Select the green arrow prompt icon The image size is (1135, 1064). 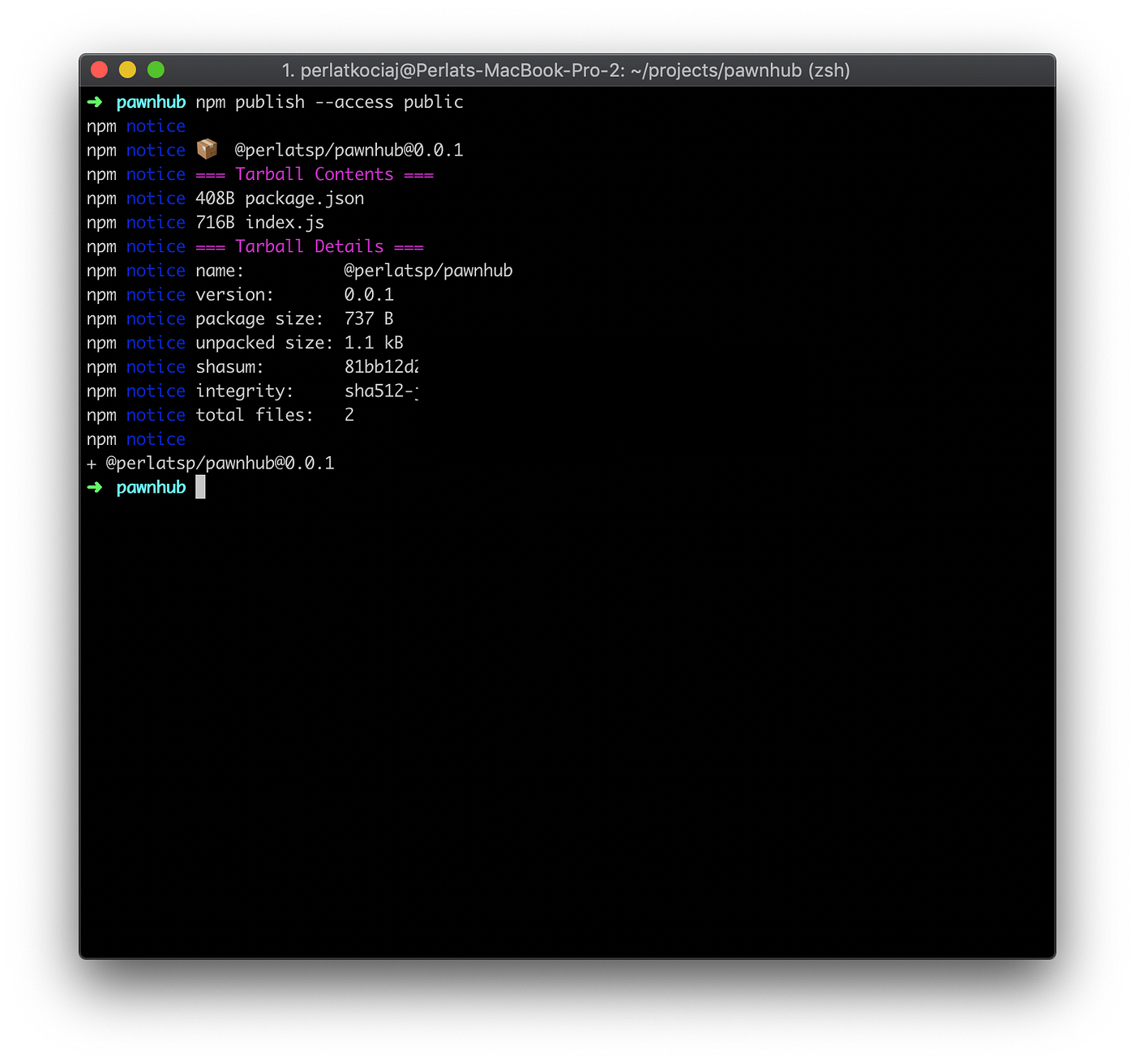coord(96,101)
